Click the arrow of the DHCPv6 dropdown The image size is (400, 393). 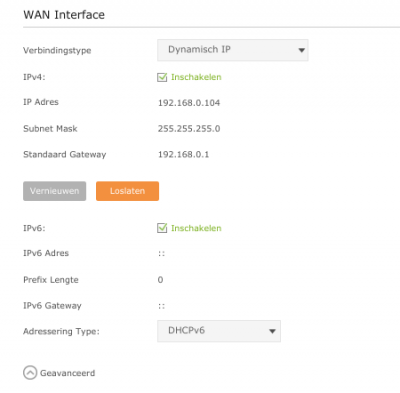coord(272,331)
